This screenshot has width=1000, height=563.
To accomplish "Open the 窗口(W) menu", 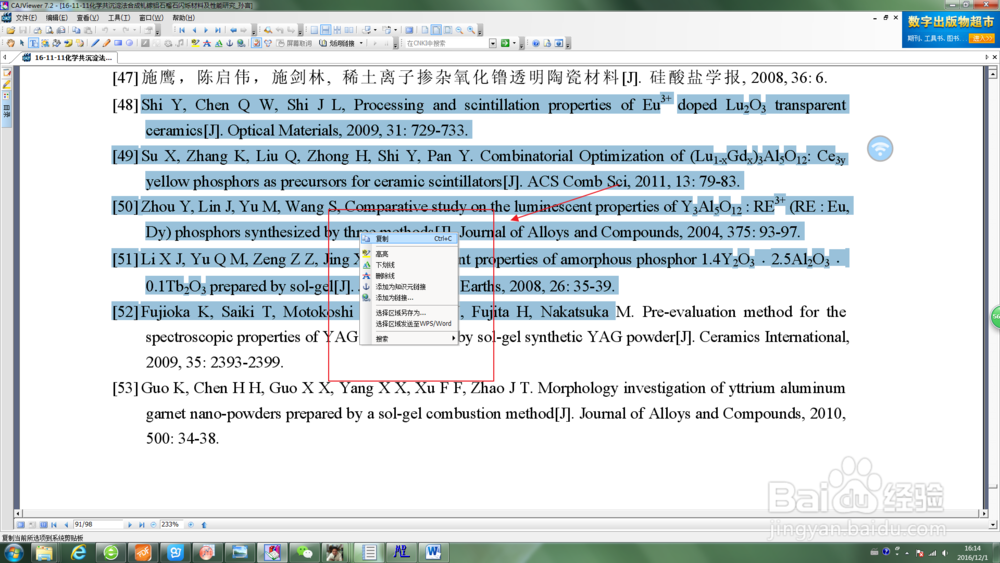I will (x=151, y=18).
